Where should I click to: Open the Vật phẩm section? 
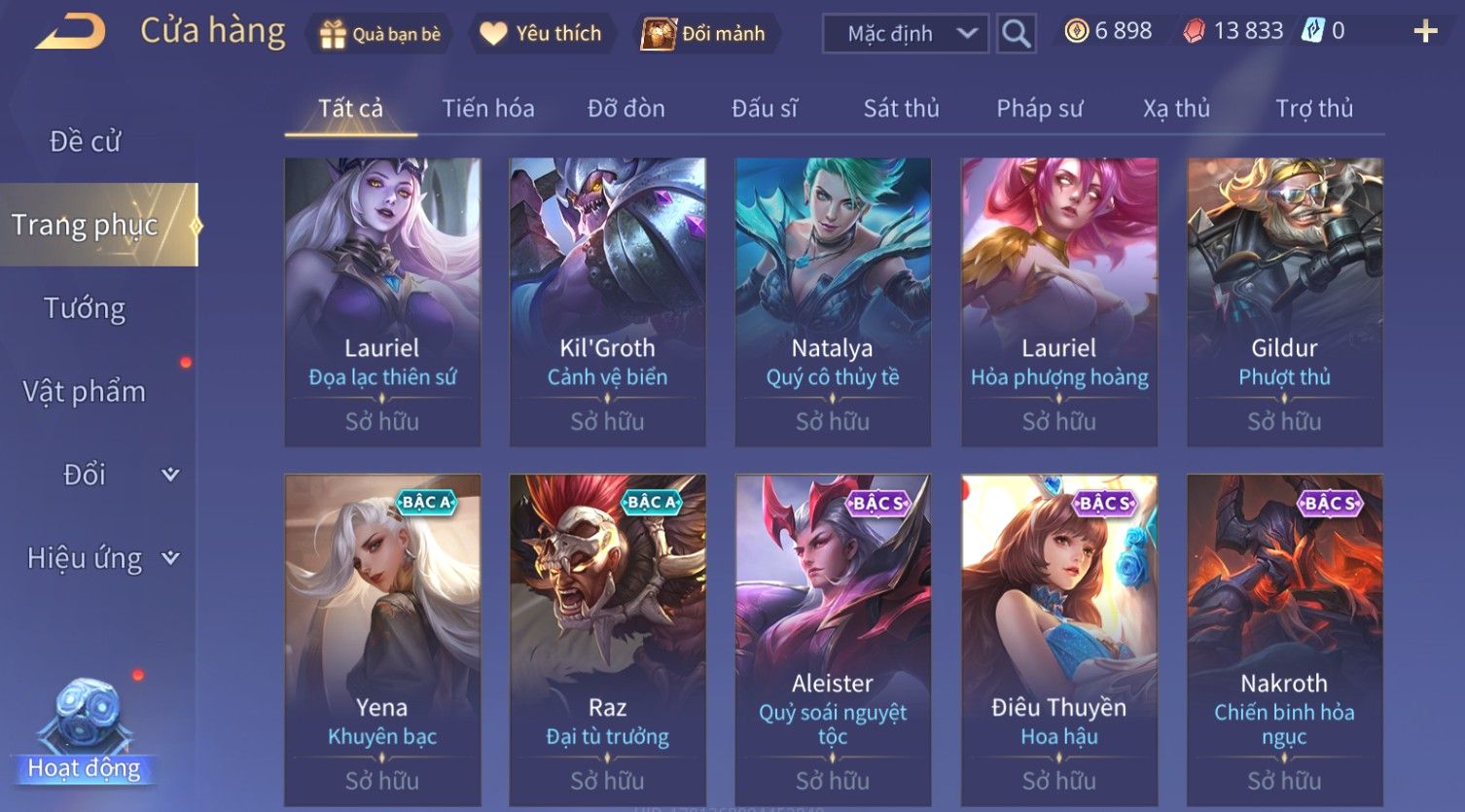click(x=85, y=391)
